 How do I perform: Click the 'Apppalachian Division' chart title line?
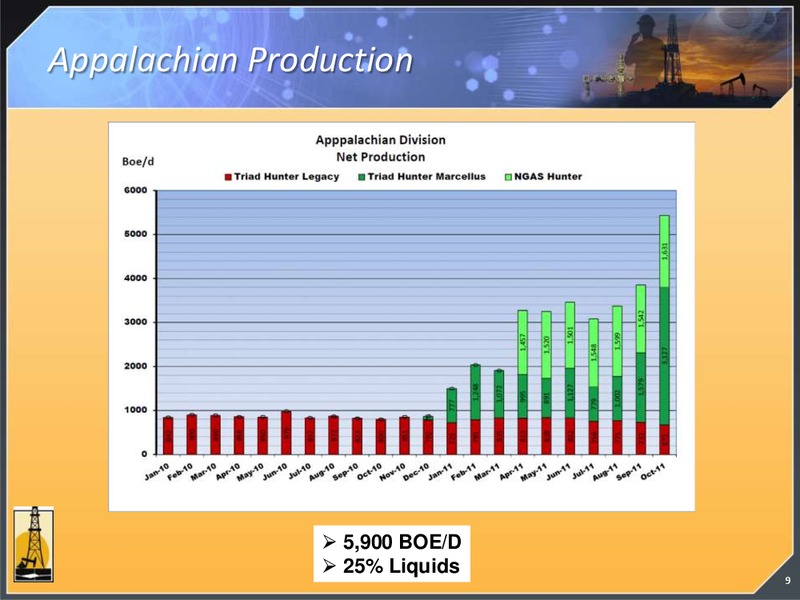(381, 140)
